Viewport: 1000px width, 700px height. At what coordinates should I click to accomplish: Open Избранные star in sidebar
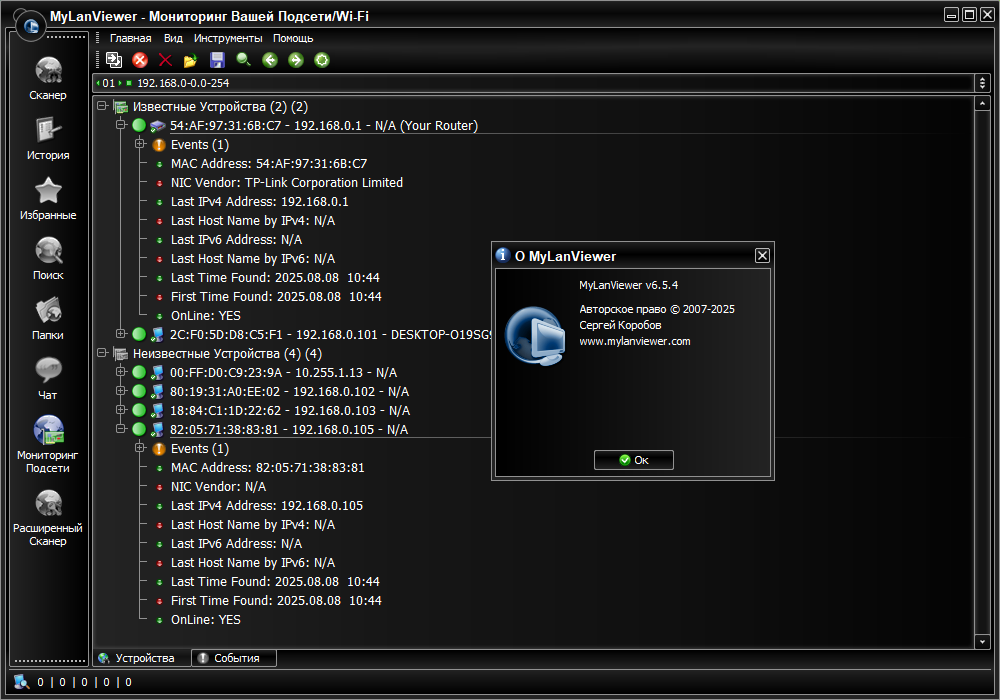point(48,198)
